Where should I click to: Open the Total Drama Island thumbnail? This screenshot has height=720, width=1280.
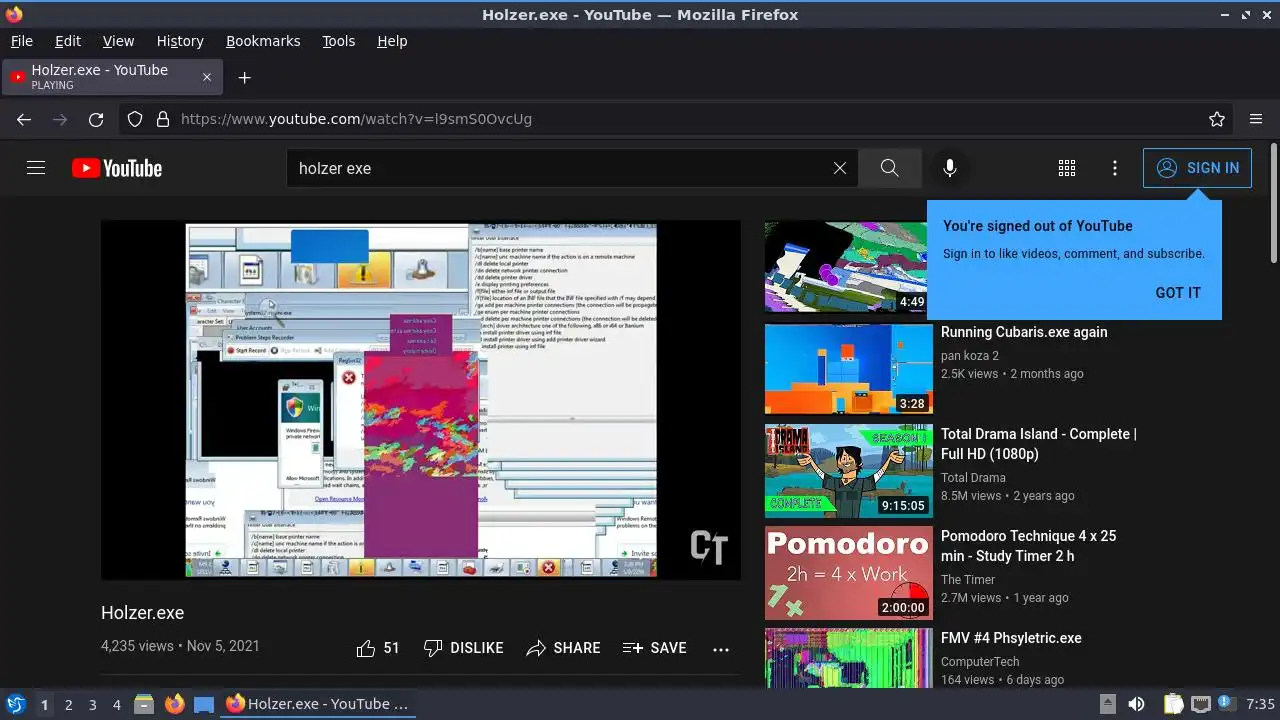(x=849, y=471)
